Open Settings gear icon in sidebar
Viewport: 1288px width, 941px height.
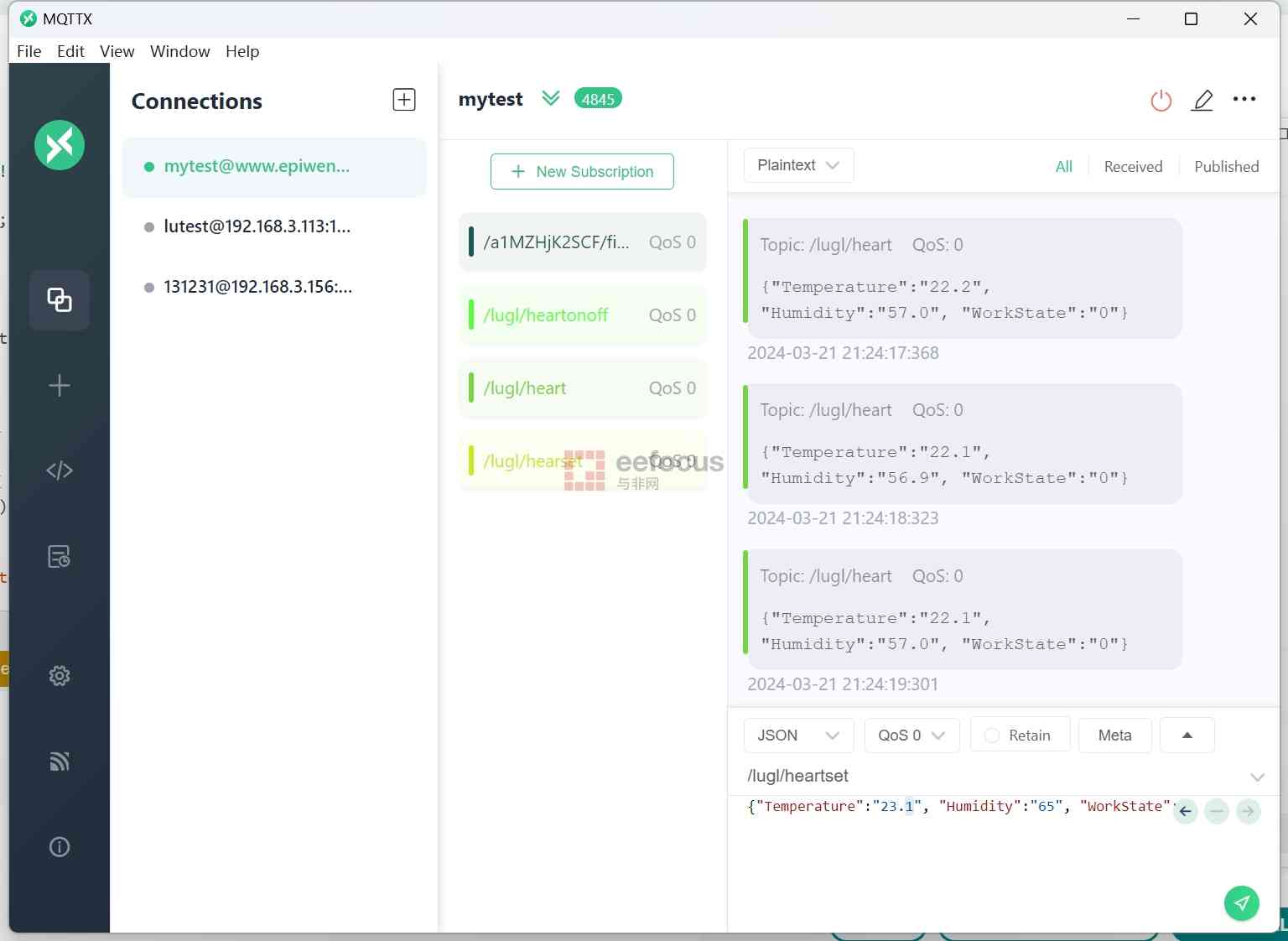[60, 676]
